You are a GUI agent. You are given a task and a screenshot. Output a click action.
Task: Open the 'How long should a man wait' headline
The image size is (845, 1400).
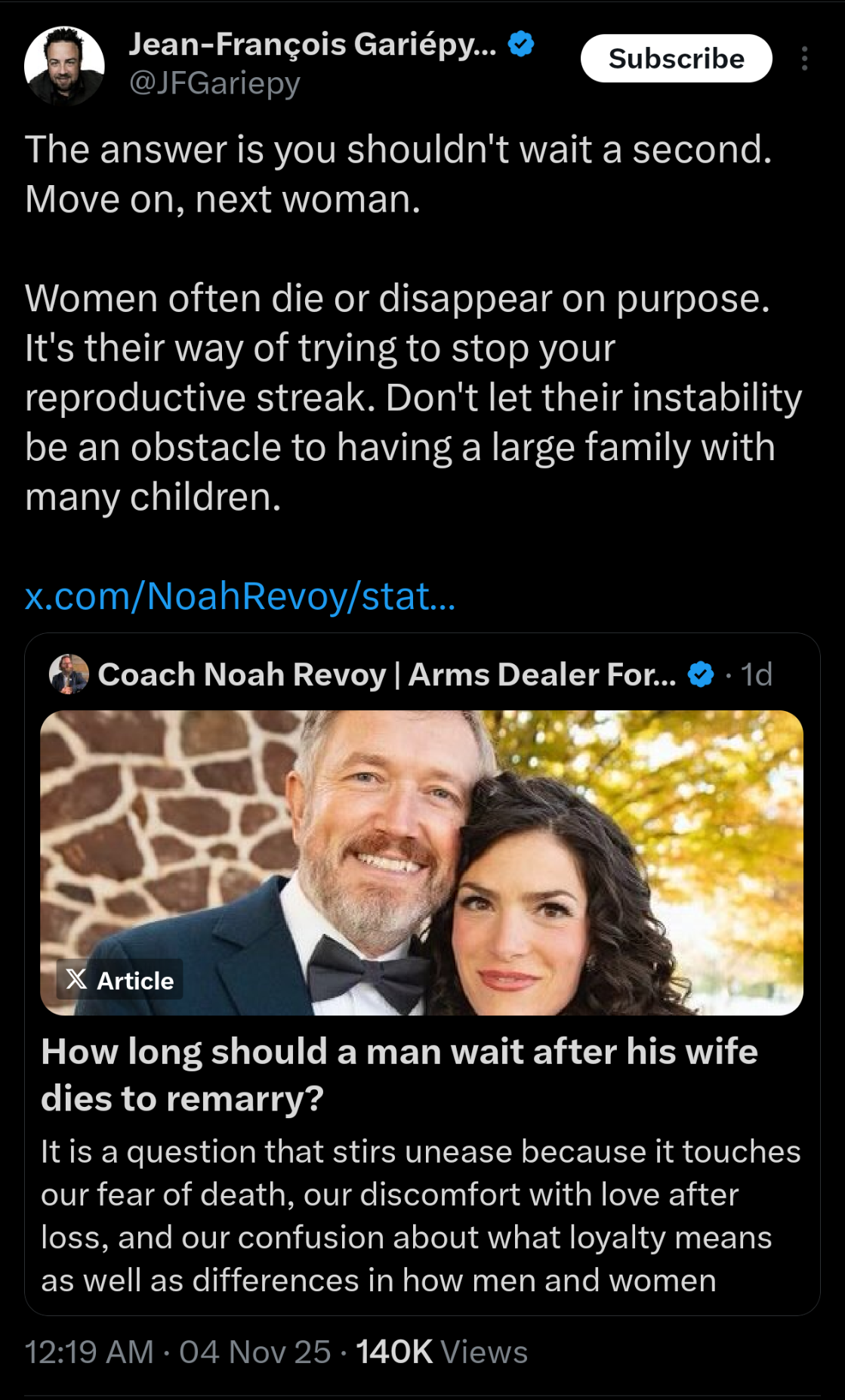pyautogui.click(x=399, y=1074)
